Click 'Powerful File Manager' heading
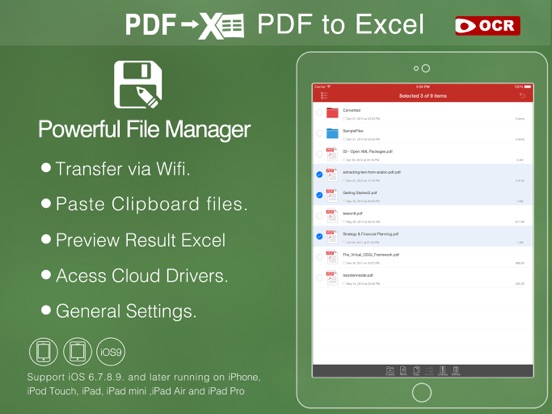 pos(144,130)
